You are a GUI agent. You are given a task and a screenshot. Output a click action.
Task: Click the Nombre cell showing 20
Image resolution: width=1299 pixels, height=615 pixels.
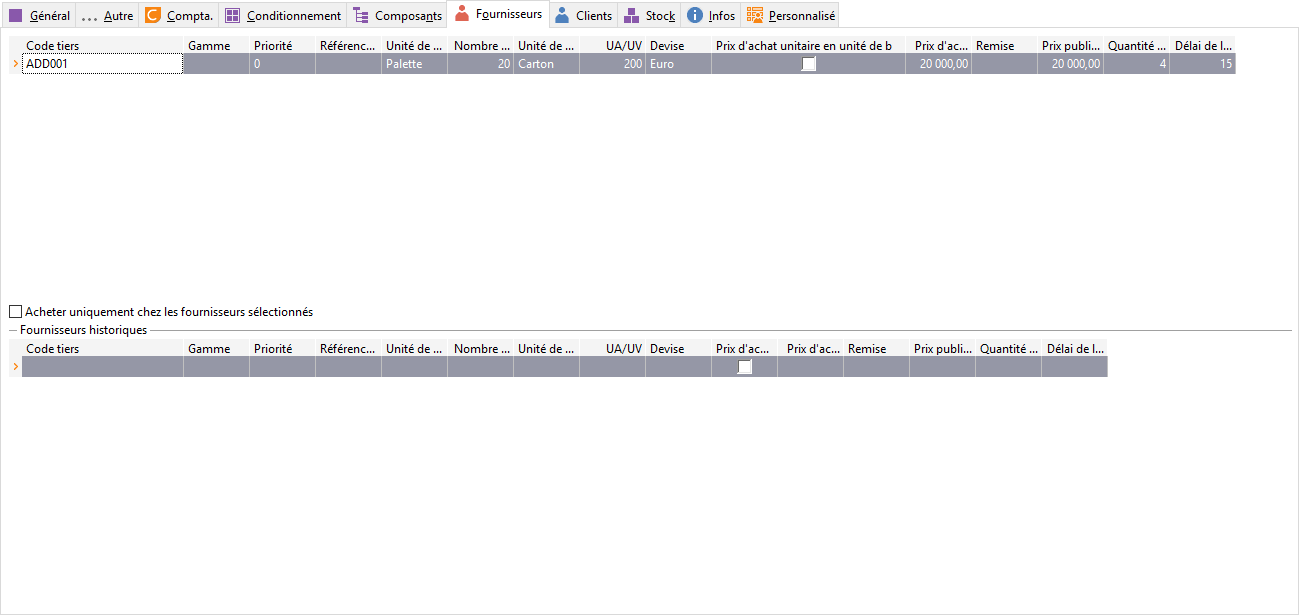coord(481,64)
